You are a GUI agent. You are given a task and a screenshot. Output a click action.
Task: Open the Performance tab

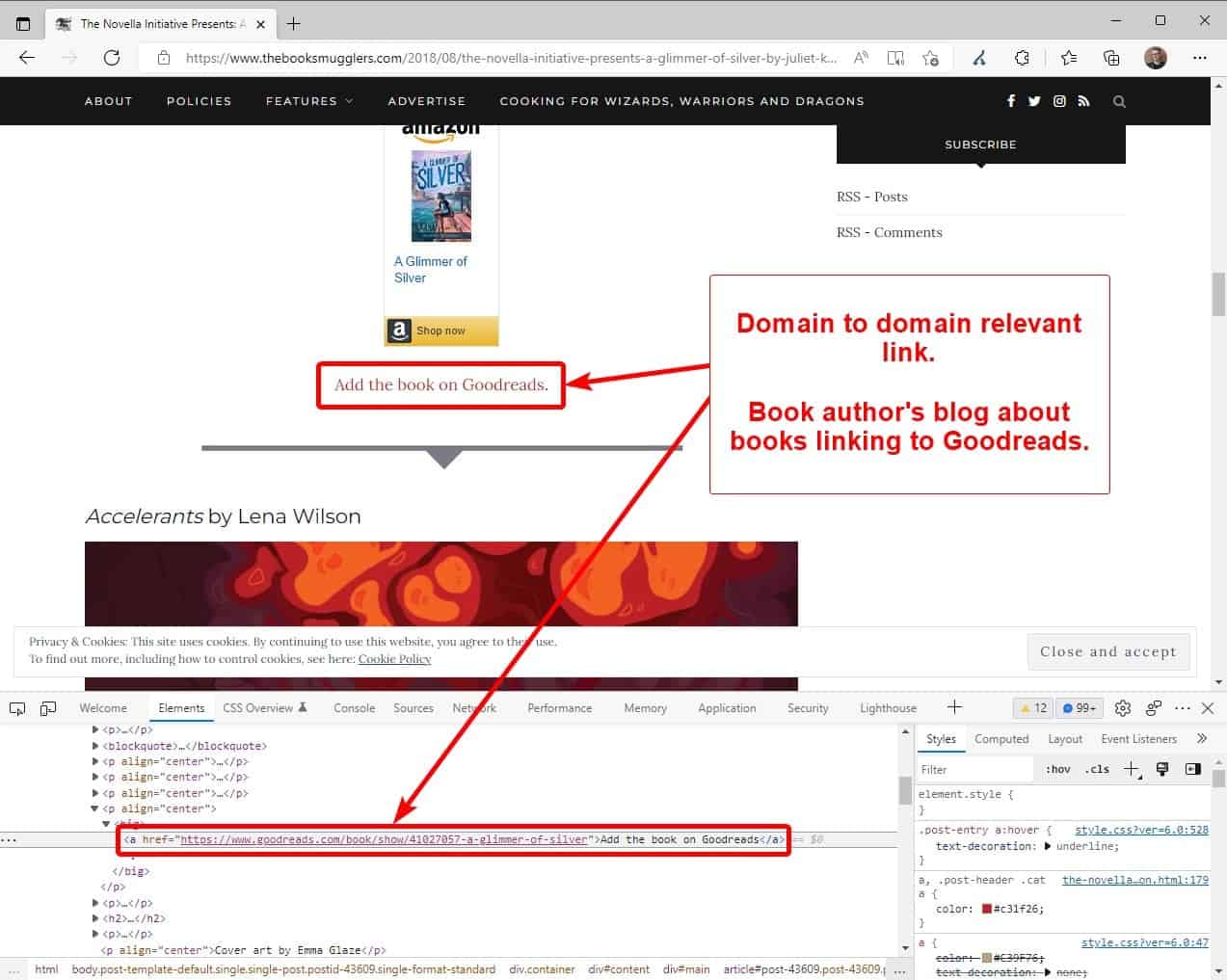click(560, 708)
